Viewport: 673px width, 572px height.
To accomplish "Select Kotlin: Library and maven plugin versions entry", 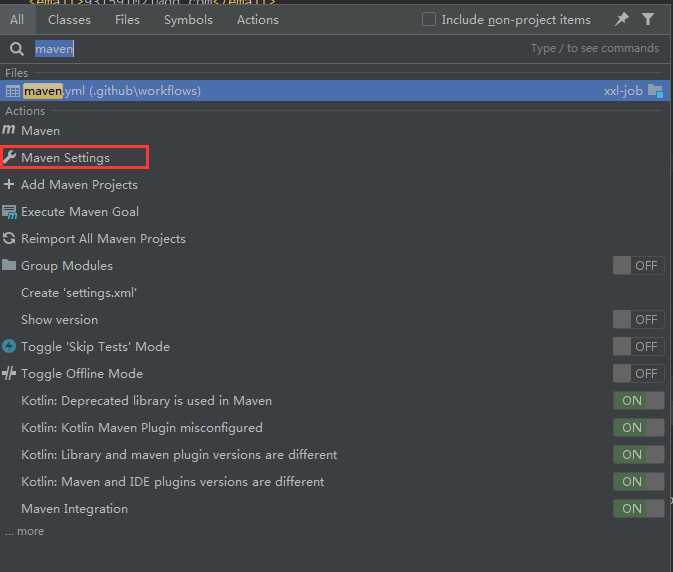I will 335,455.
